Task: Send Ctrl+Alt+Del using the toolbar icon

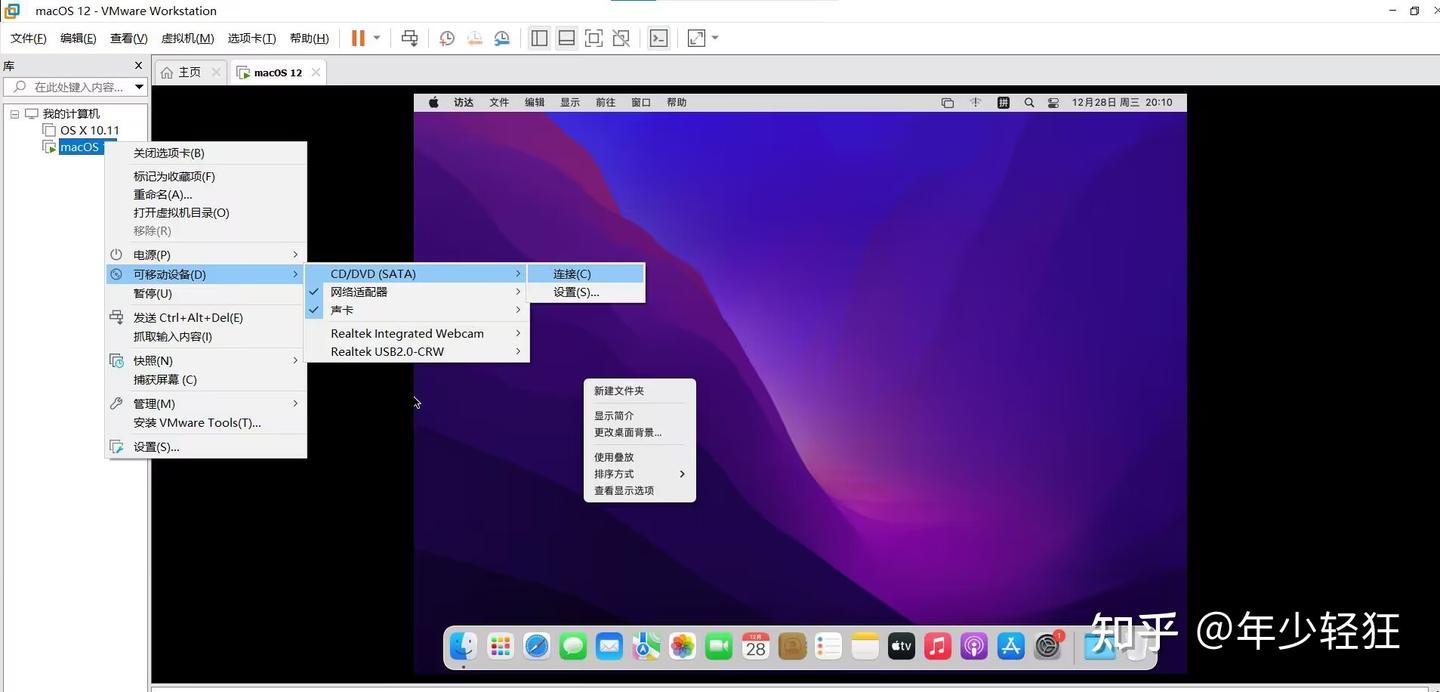Action: tap(409, 38)
